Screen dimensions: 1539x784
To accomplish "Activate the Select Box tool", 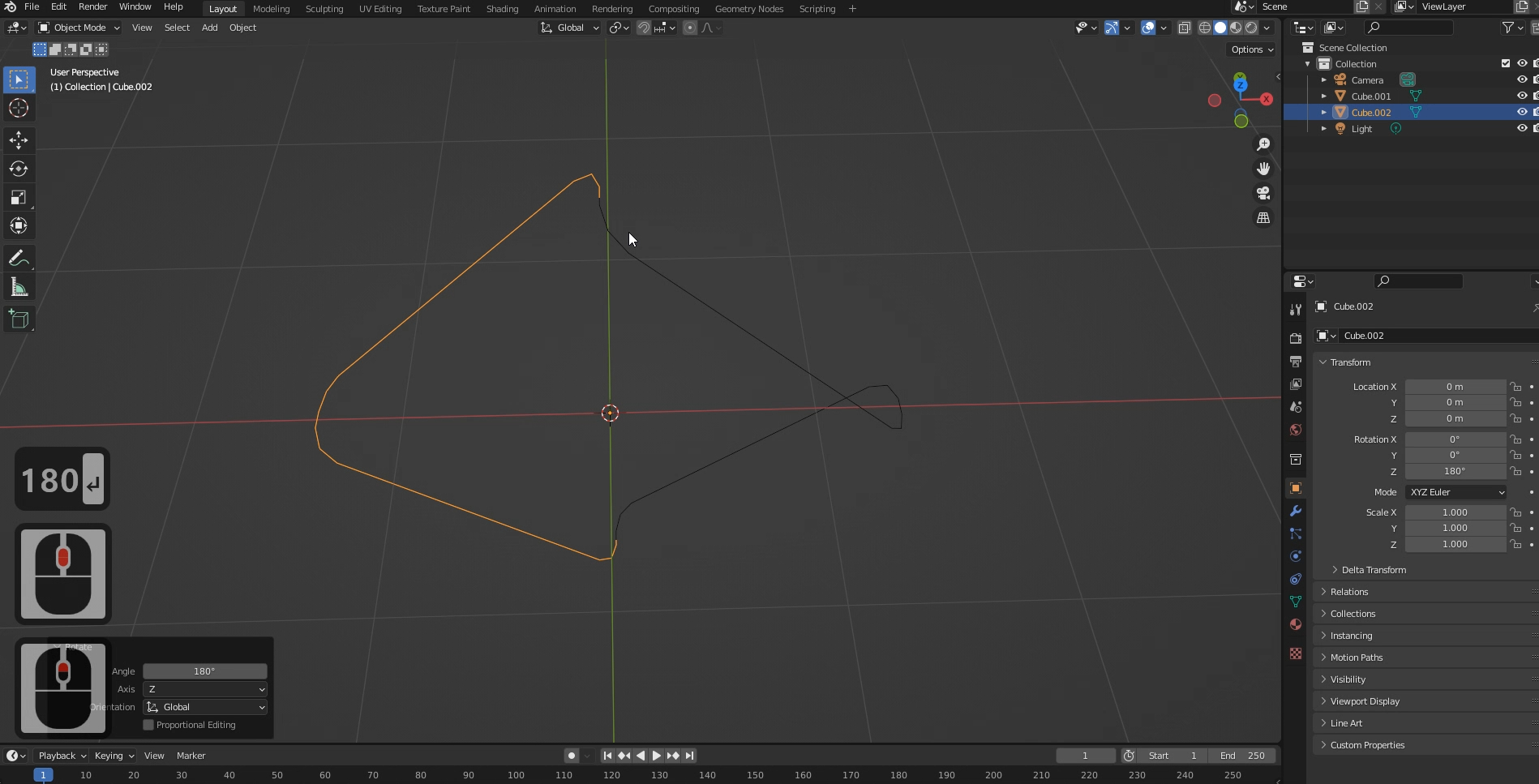I will [19, 79].
